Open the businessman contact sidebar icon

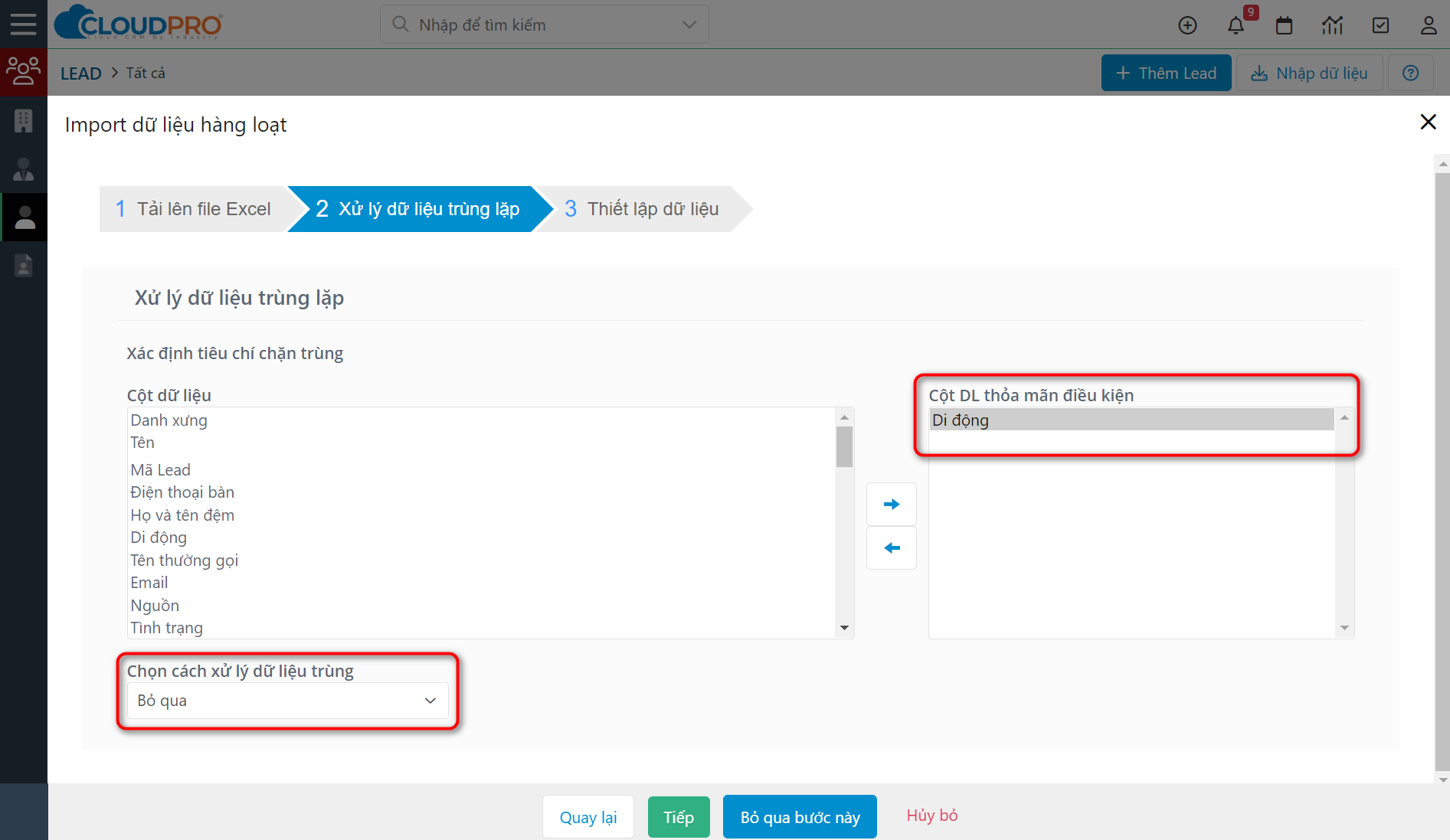(24, 169)
